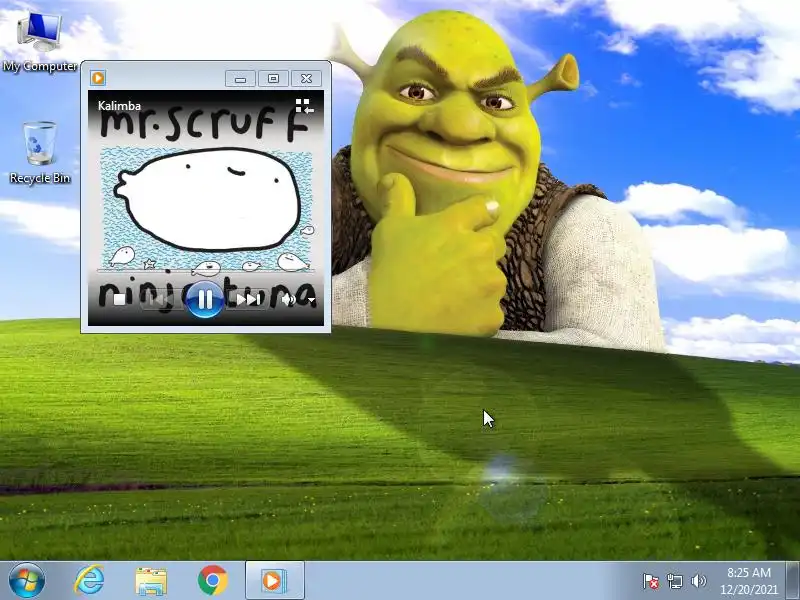Open the system volume tray icon
800x600 pixels.
click(698, 581)
